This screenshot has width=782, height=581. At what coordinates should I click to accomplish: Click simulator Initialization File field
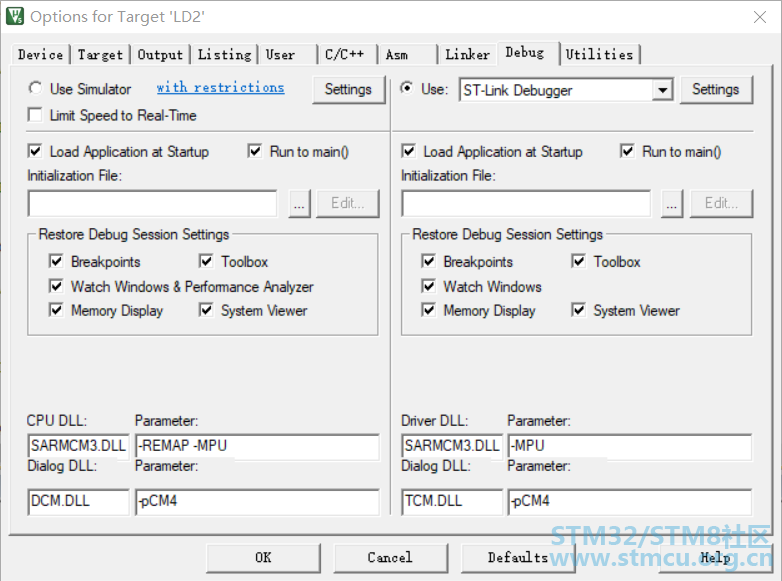153,203
